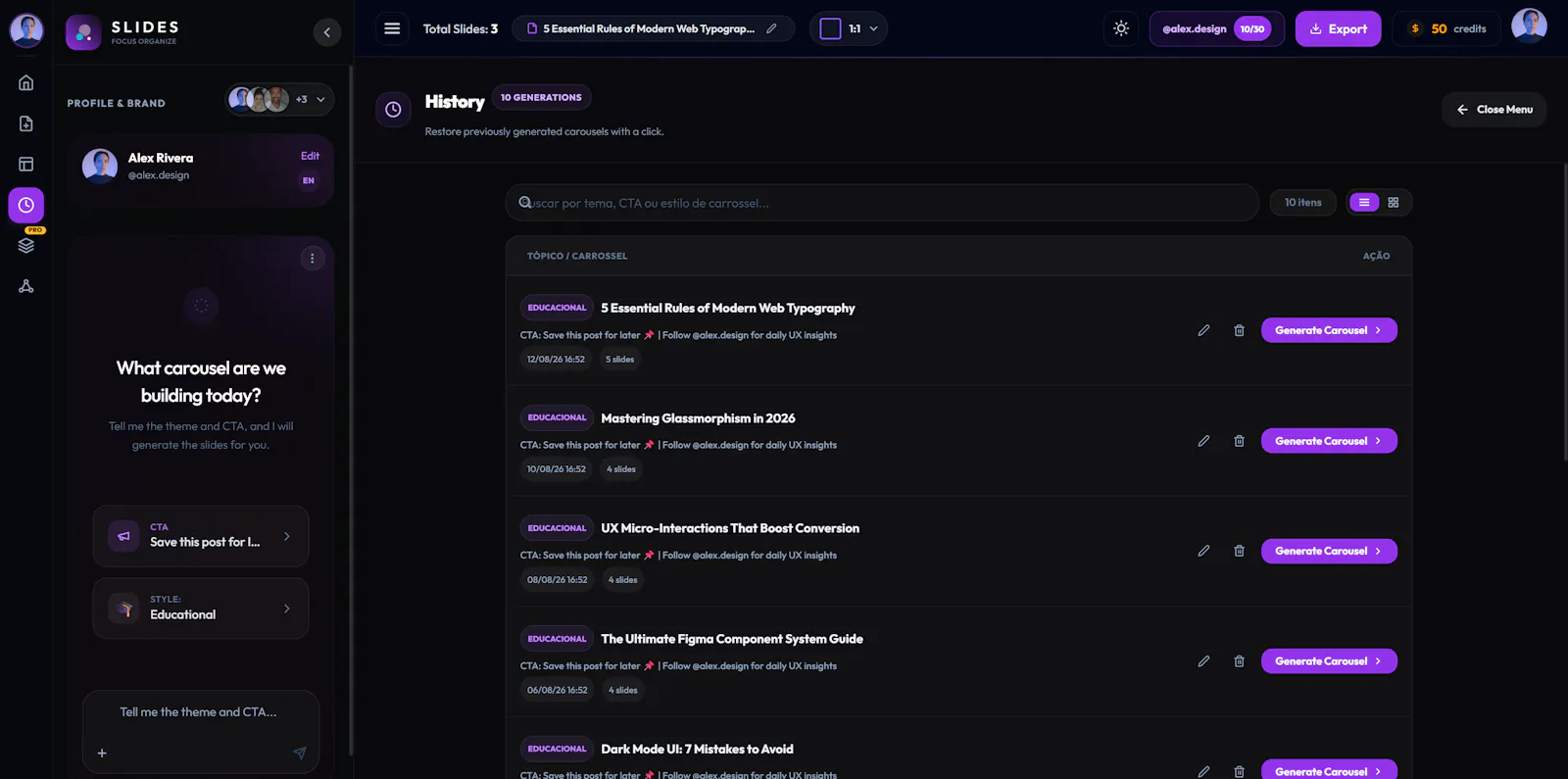This screenshot has height=779, width=1568.
Task: Click the 10 GENERATIONS badge
Action: tap(541, 97)
